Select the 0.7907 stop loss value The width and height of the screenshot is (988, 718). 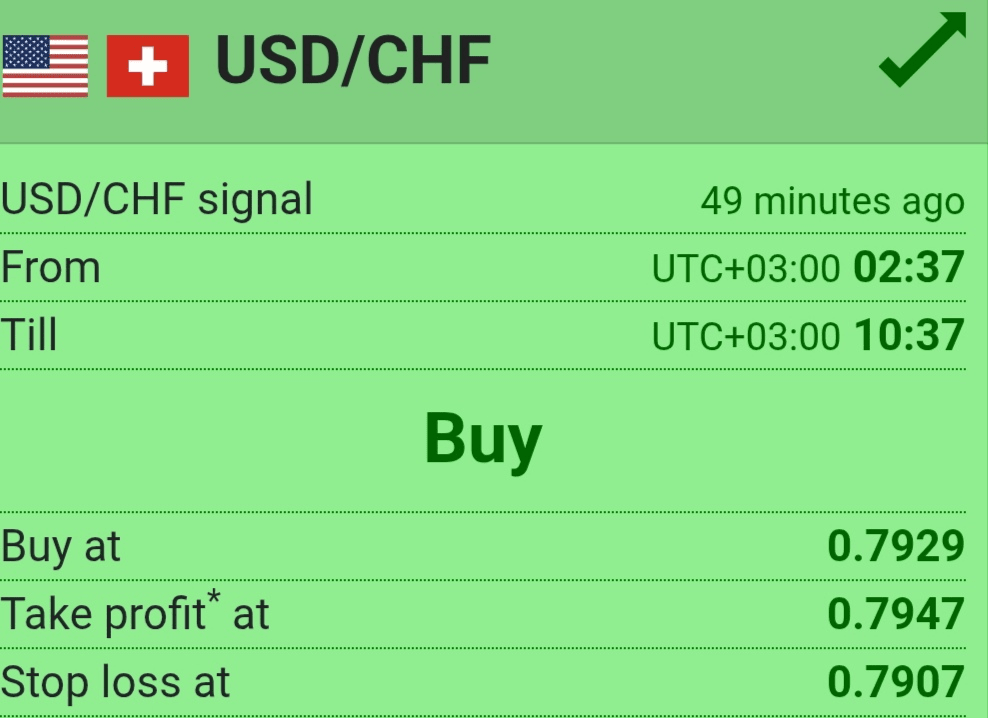pos(896,682)
